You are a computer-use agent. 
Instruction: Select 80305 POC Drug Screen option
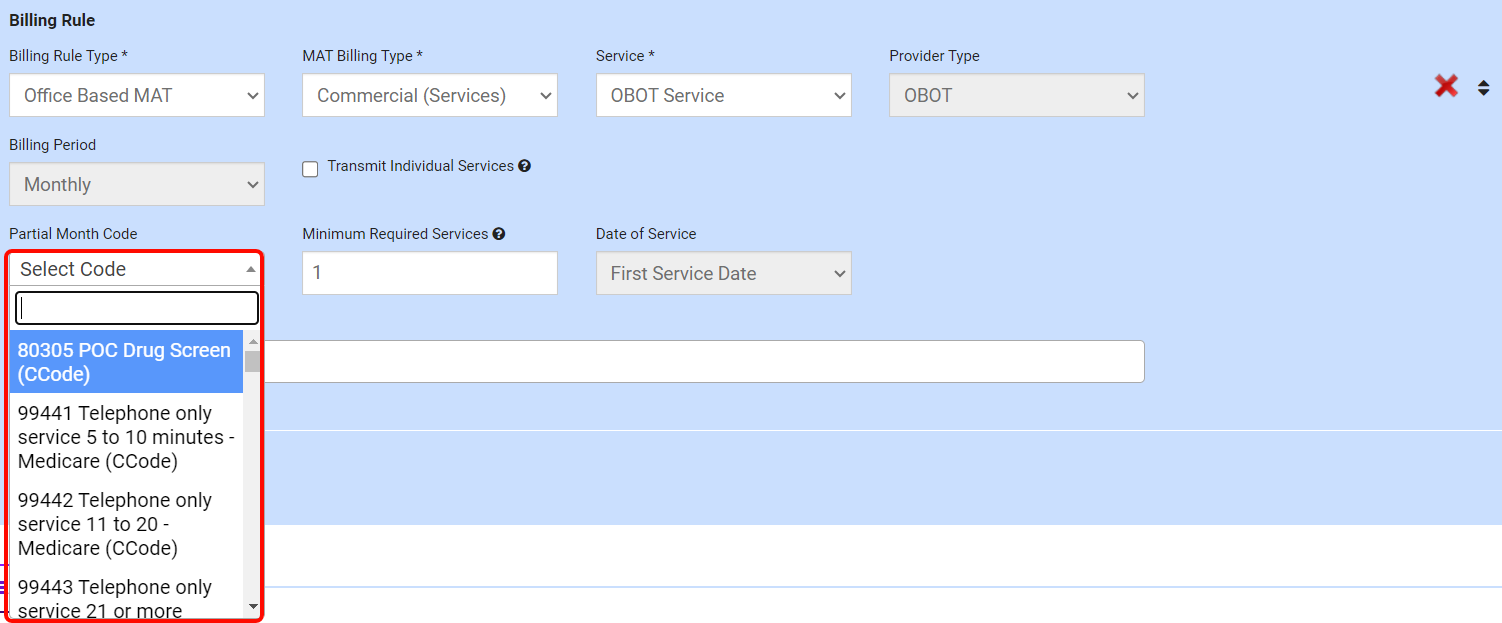click(125, 362)
